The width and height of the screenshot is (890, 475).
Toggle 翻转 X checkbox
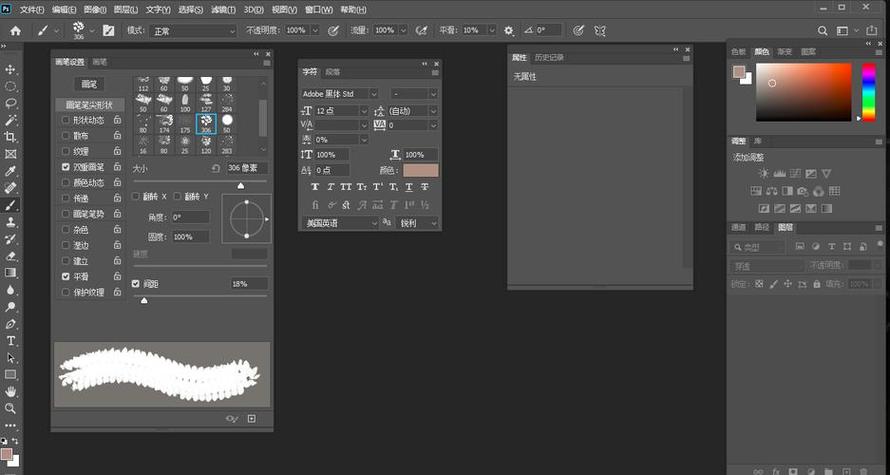(x=136, y=196)
